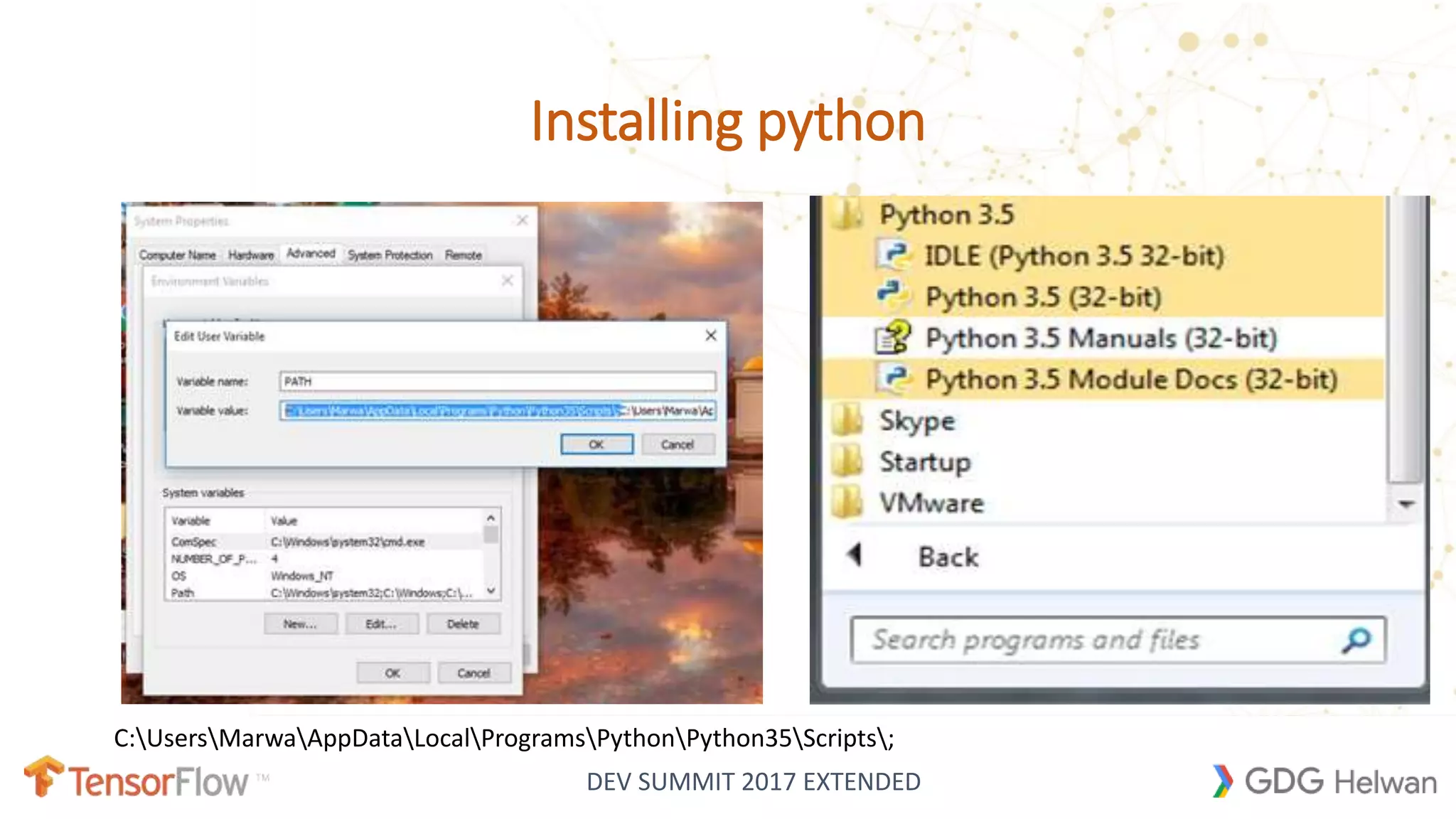This screenshot has width=1456, height=819.
Task: Cancel the Edit User Variable dialog
Action: click(x=678, y=444)
